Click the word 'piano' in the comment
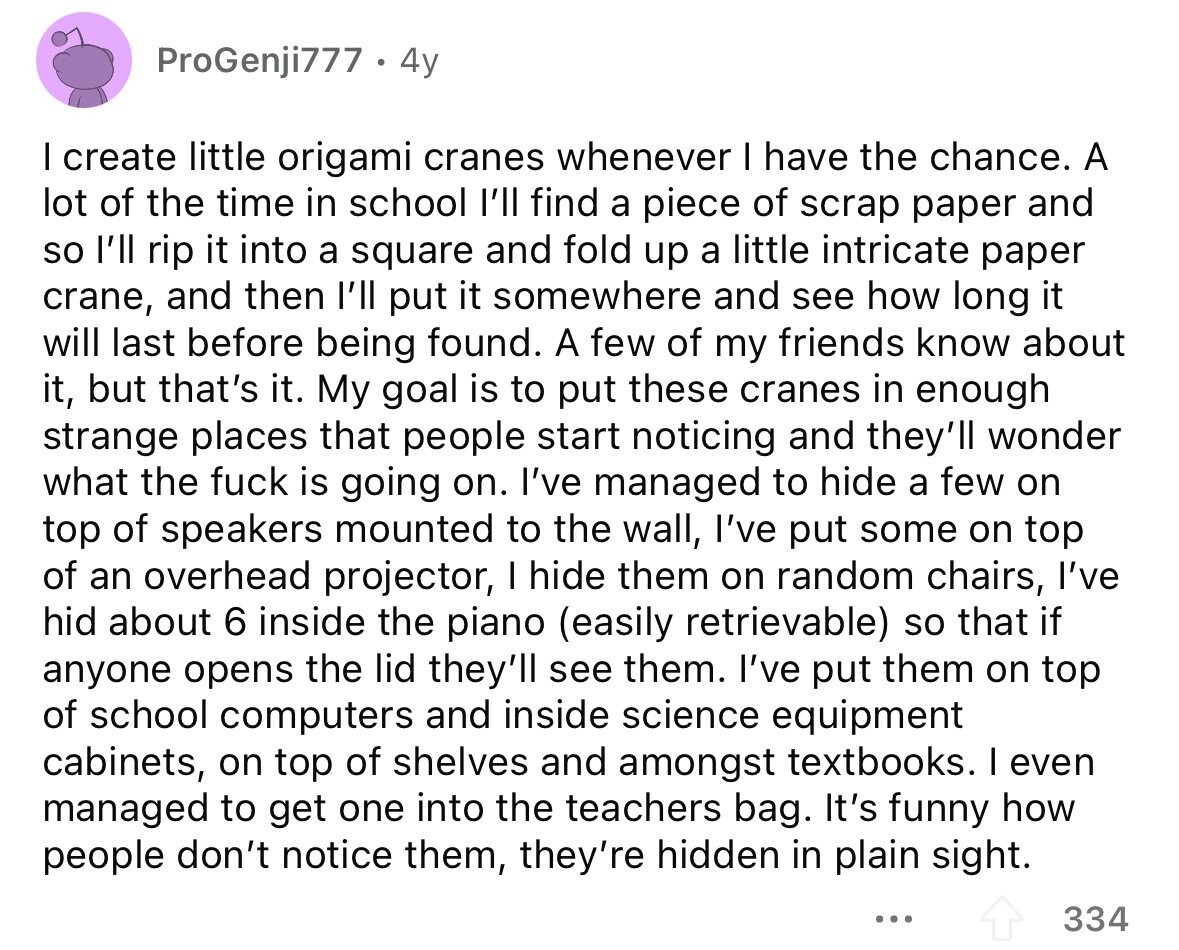 point(500,624)
